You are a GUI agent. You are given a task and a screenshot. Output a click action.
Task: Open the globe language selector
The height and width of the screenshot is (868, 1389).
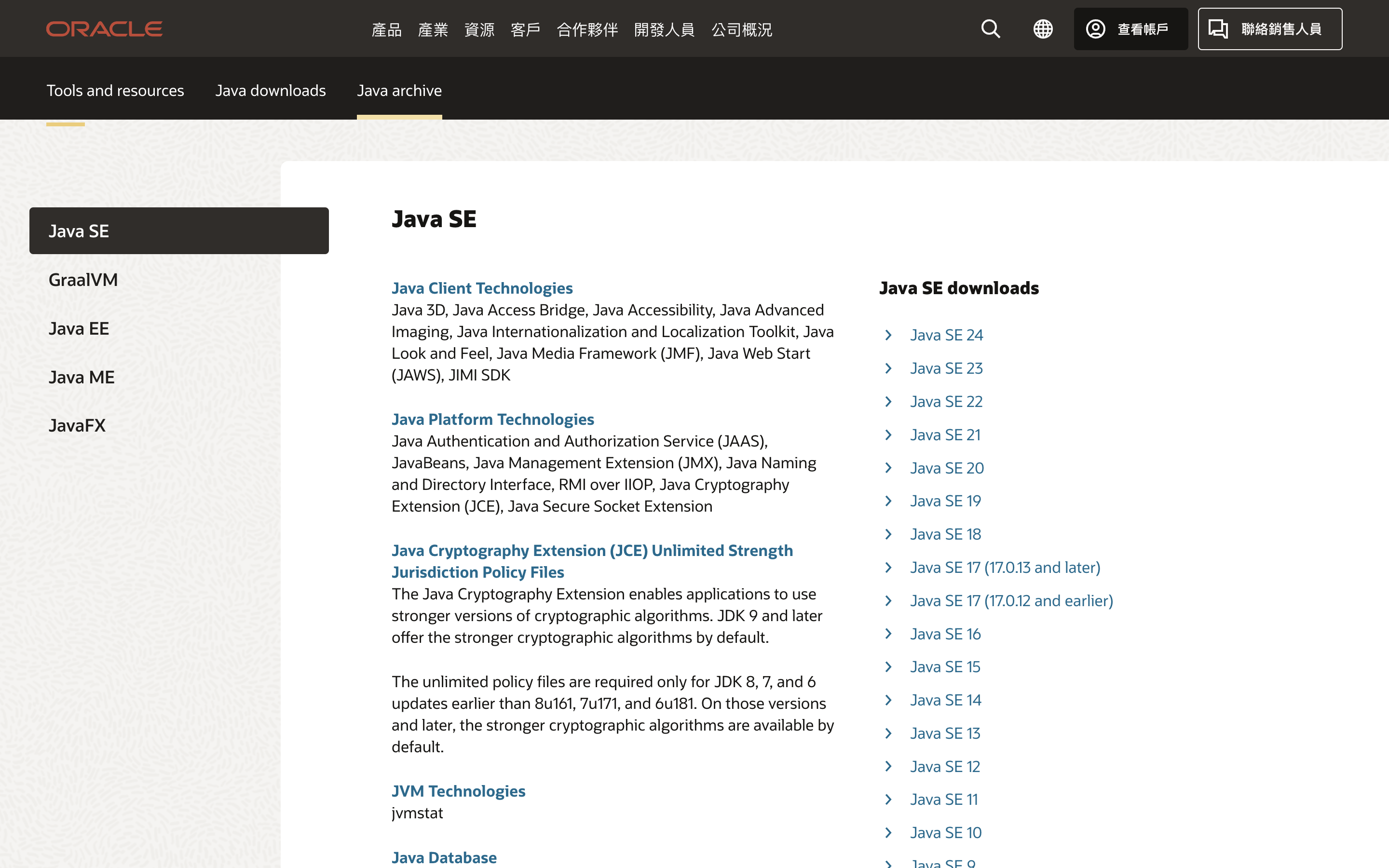pyautogui.click(x=1042, y=29)
